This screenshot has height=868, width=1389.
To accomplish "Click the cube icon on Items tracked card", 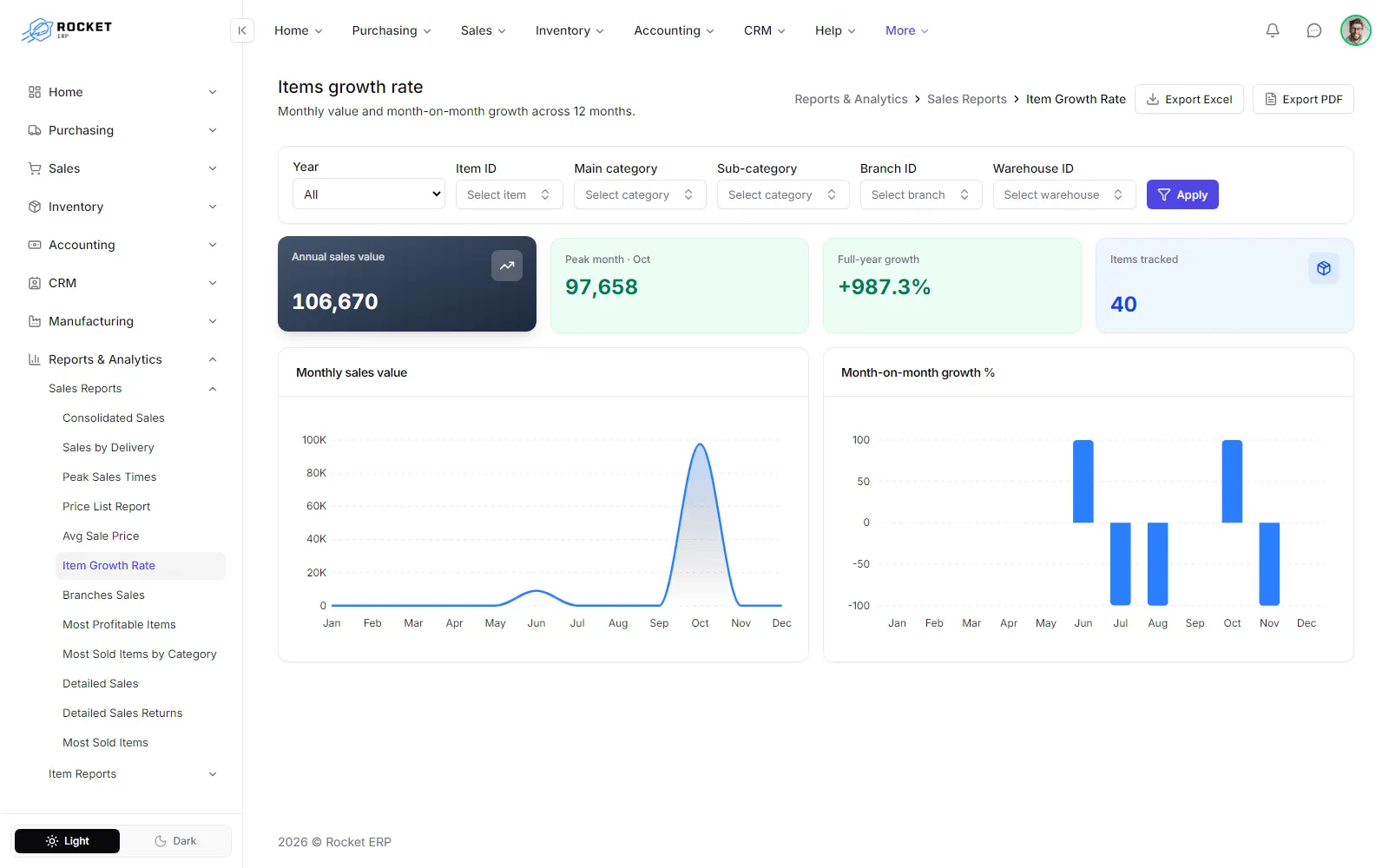I will (1324, 268).
